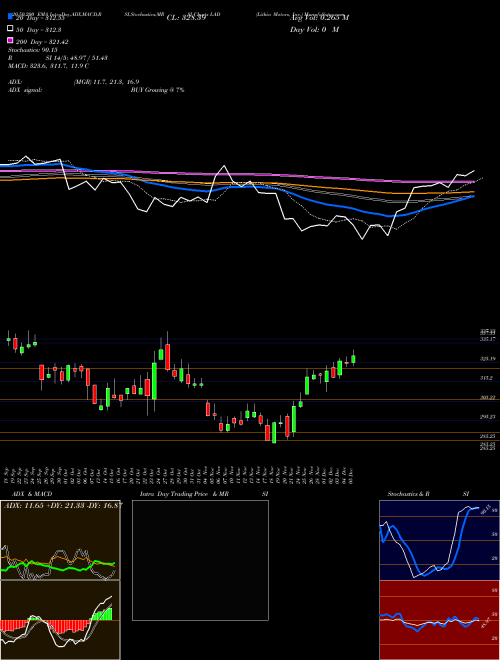Click the 'SI 14/5: 48.97 / 51.48' value

point(76,58)
